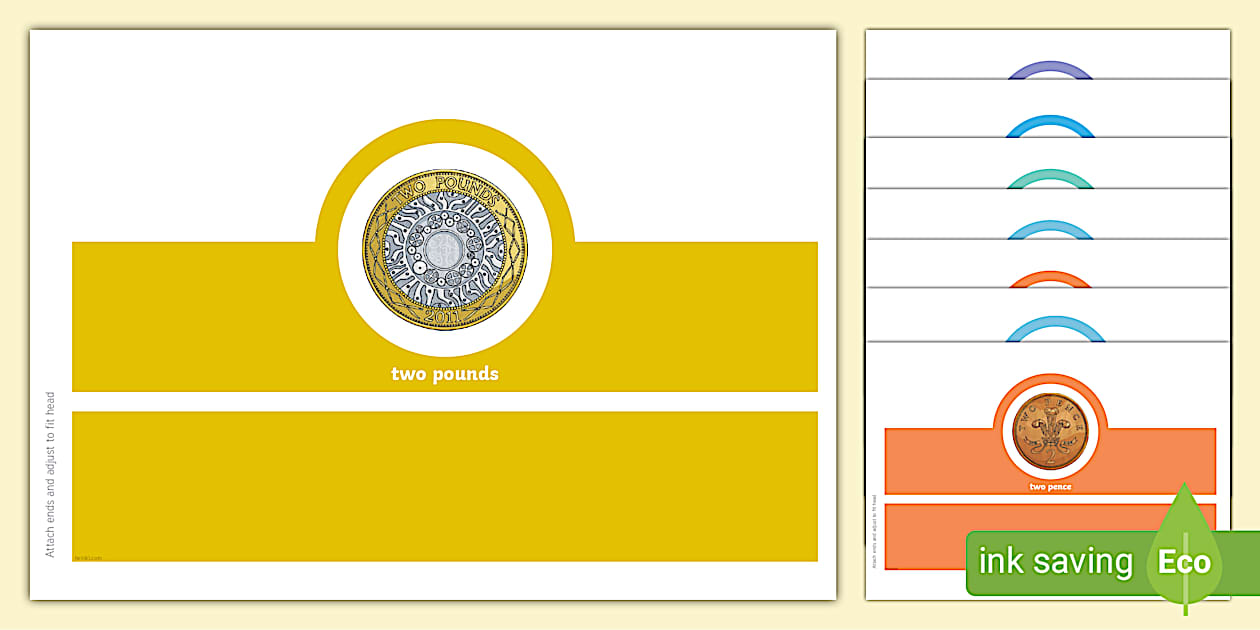Click the two pence copper coin
The height and width of the screenshot is (630, 1260).
pos(1050,433)
